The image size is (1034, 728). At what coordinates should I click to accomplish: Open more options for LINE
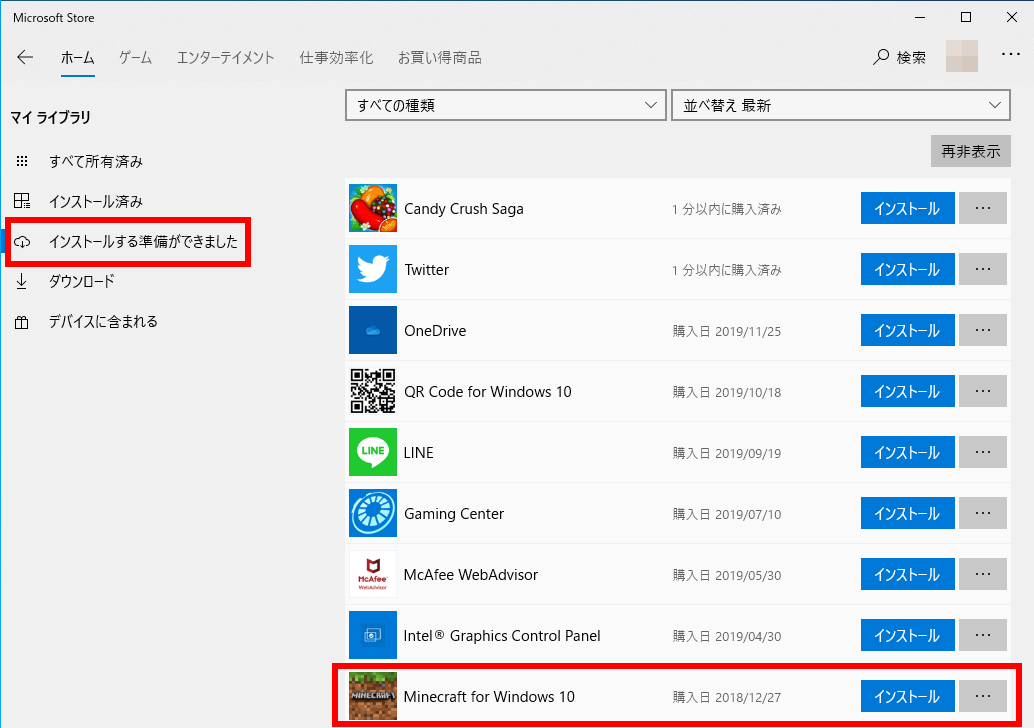pos(983,452)
